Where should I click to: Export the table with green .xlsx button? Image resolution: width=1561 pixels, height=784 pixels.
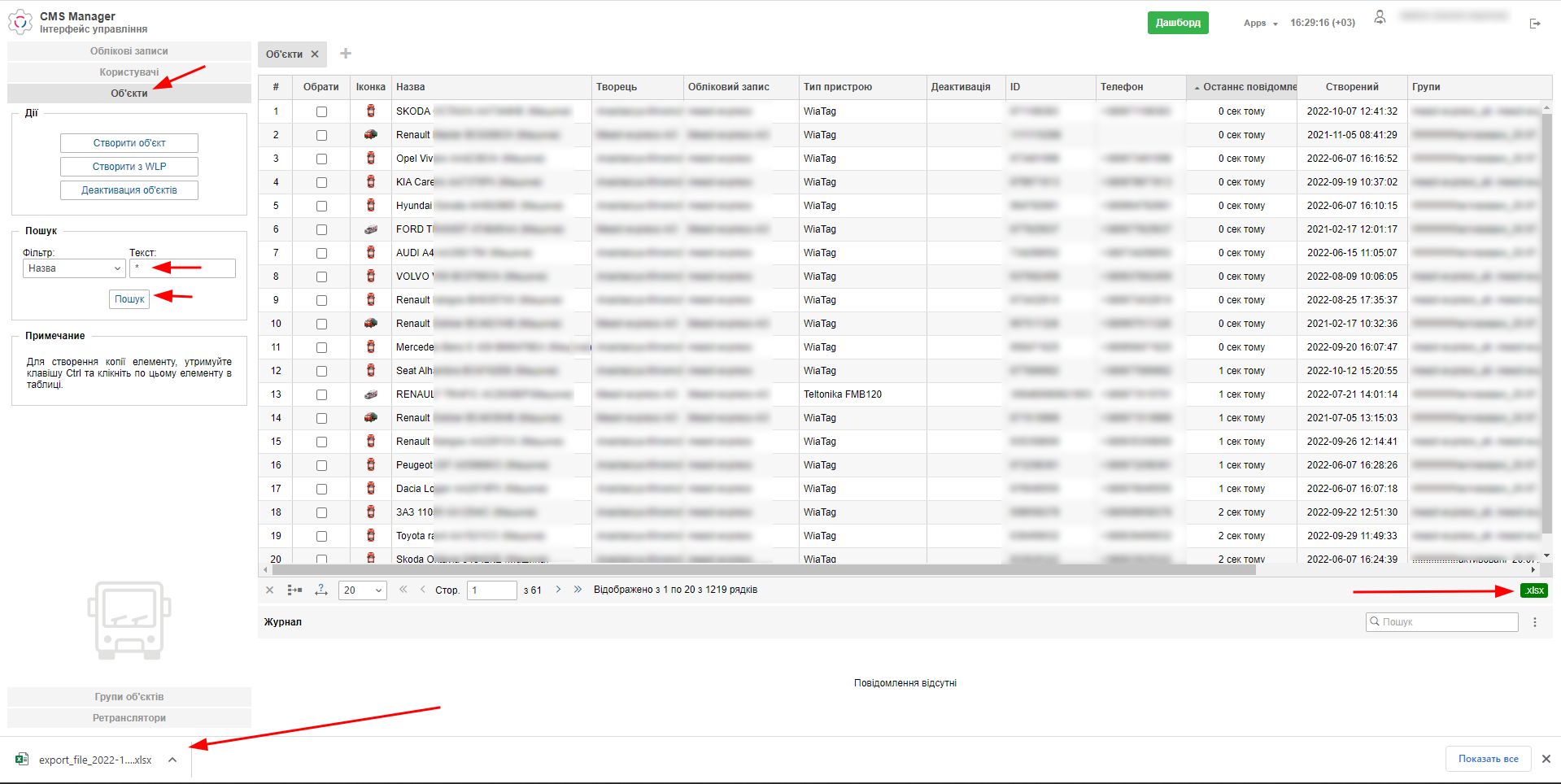[x=1533, y=590]
